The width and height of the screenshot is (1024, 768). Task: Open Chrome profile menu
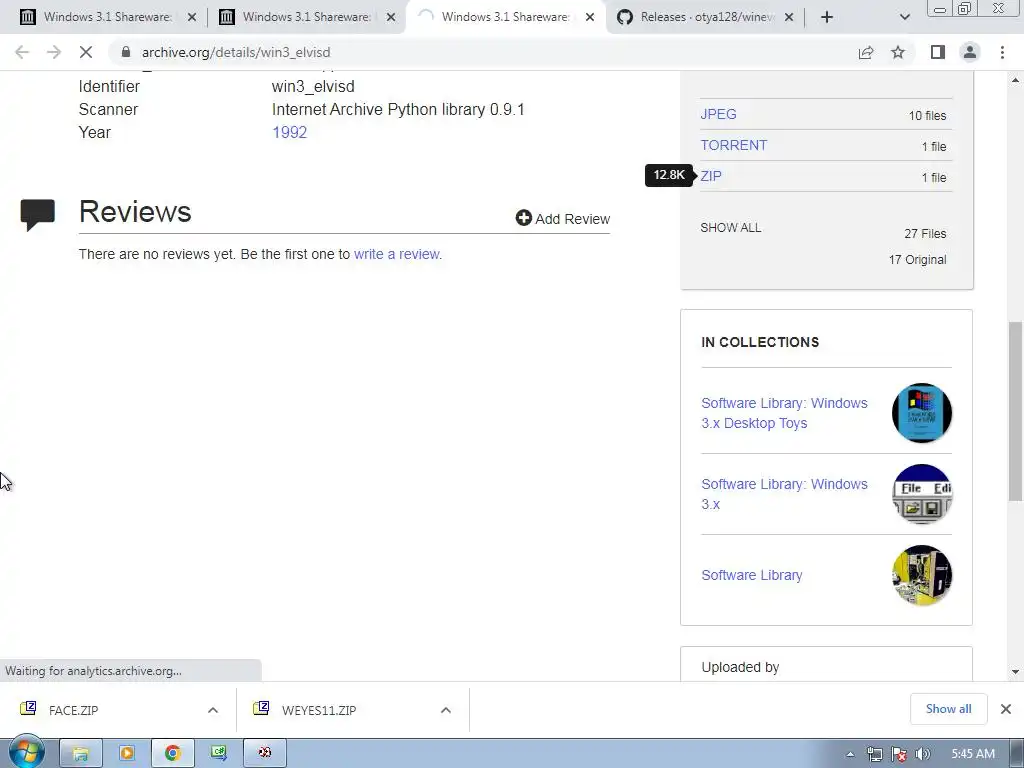point(970,52)
